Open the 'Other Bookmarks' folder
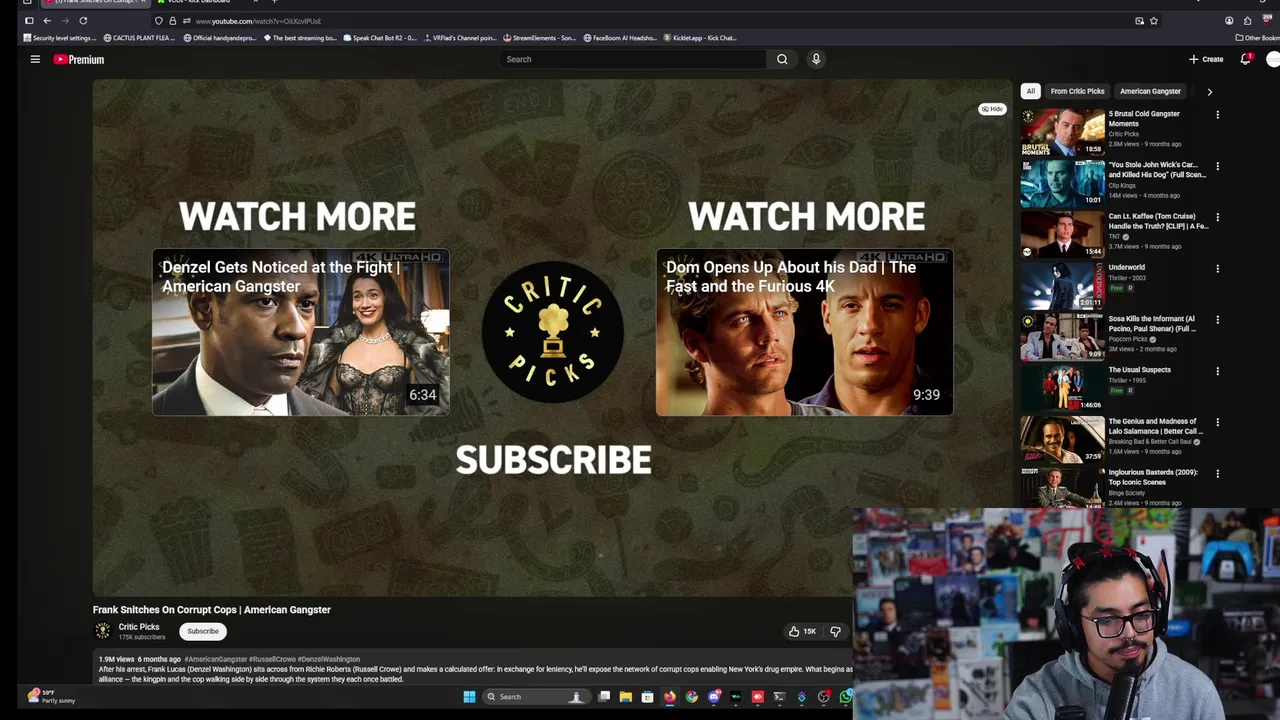The height and width of the screenshot is (720, 1280). pos(1257,38)
